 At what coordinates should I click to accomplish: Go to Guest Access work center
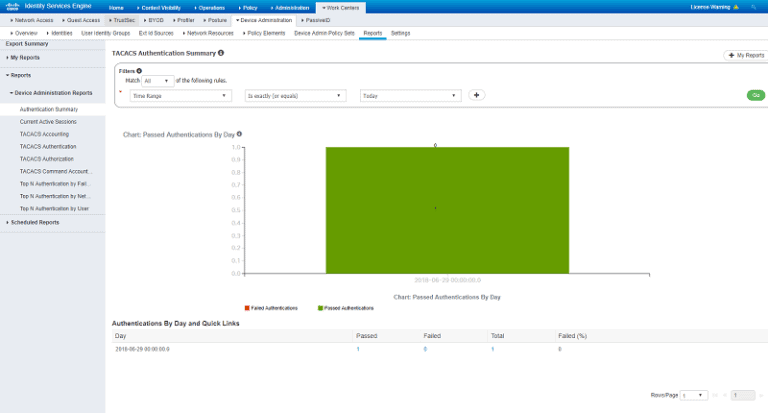(81, 21)
